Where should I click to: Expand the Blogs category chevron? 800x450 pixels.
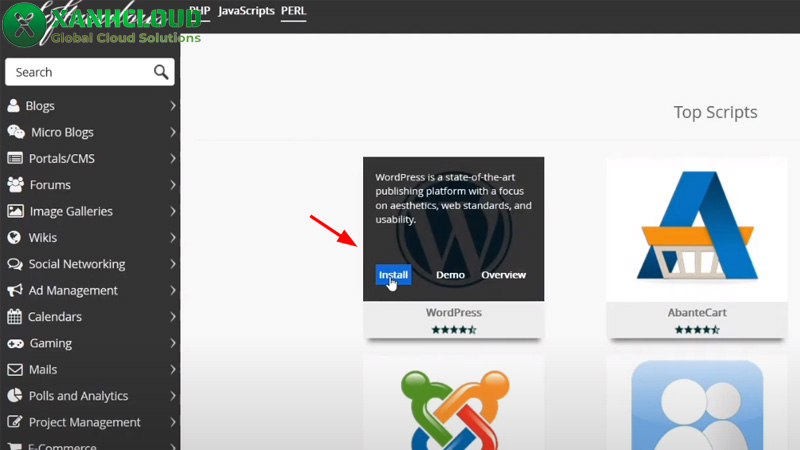point(173,106)
